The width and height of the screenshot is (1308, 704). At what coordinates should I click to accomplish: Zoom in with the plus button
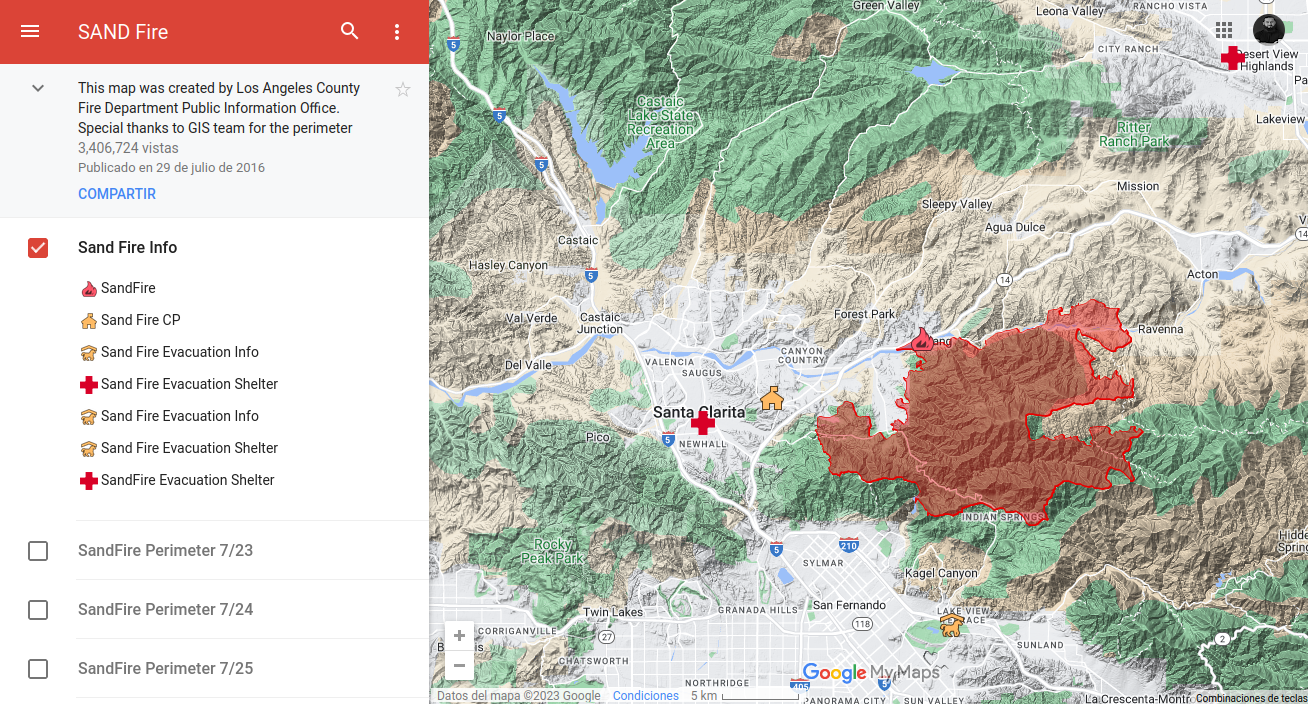459,636
